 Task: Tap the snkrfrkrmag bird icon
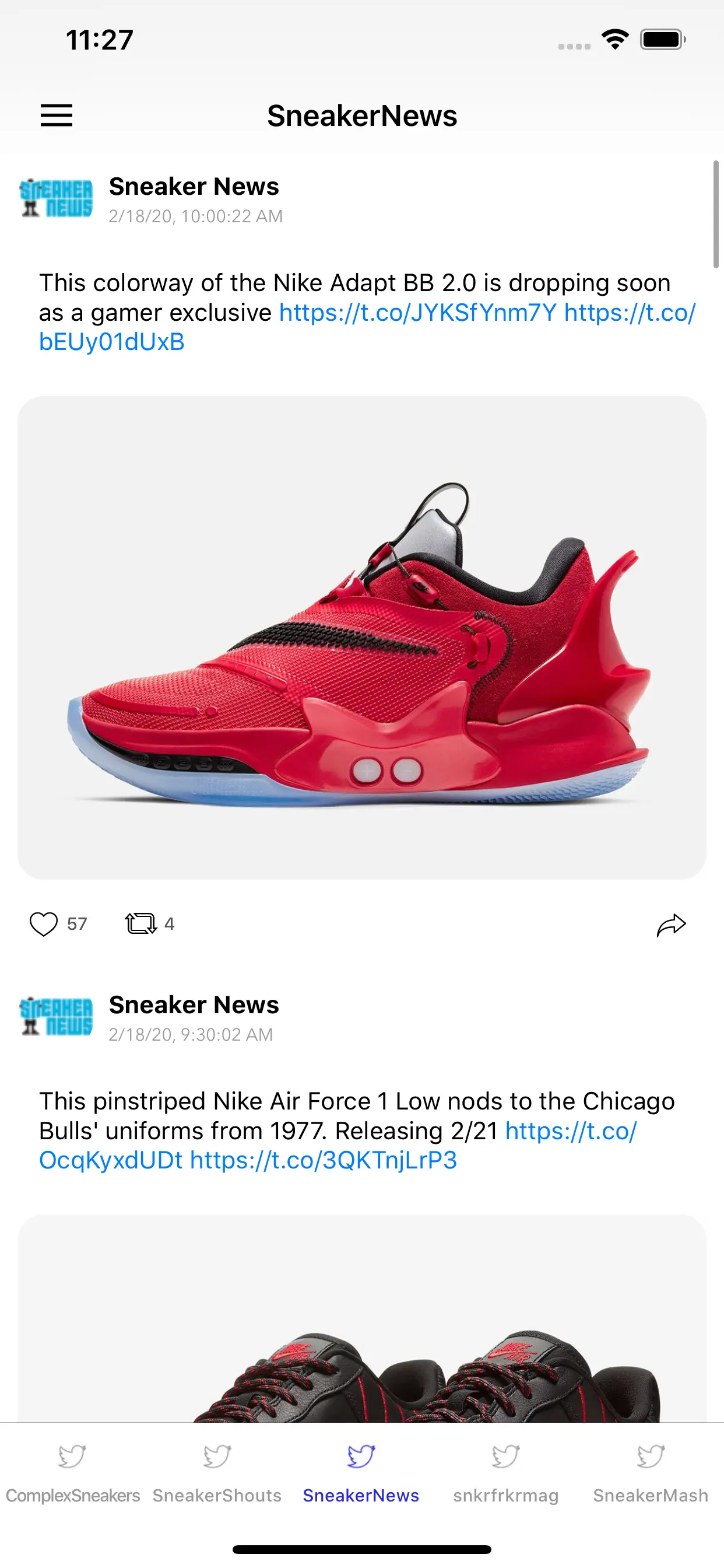(x=505, y=1457)
